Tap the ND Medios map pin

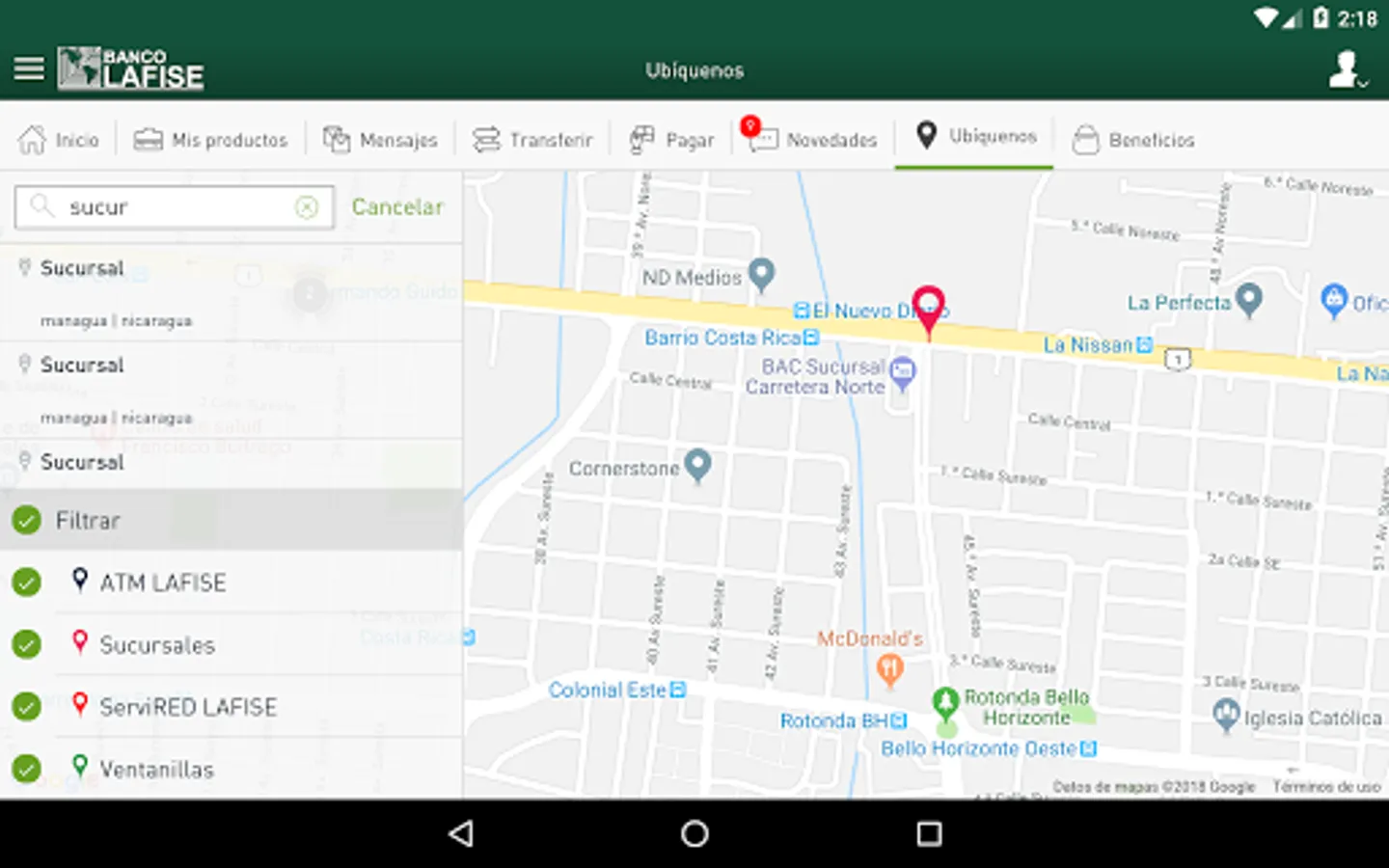(762, 276)
